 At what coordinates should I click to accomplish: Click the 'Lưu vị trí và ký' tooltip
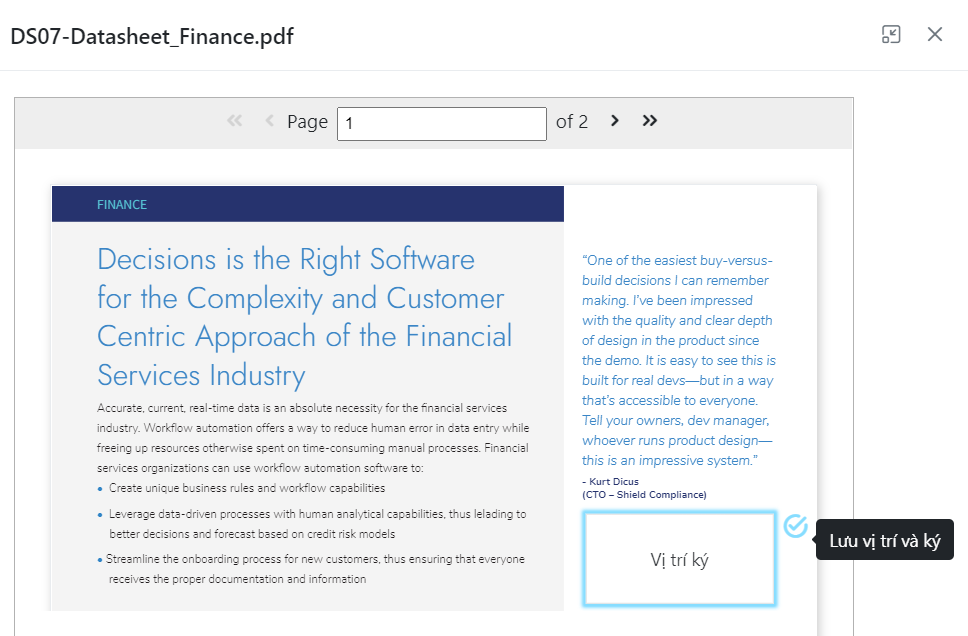coord(885,540)
